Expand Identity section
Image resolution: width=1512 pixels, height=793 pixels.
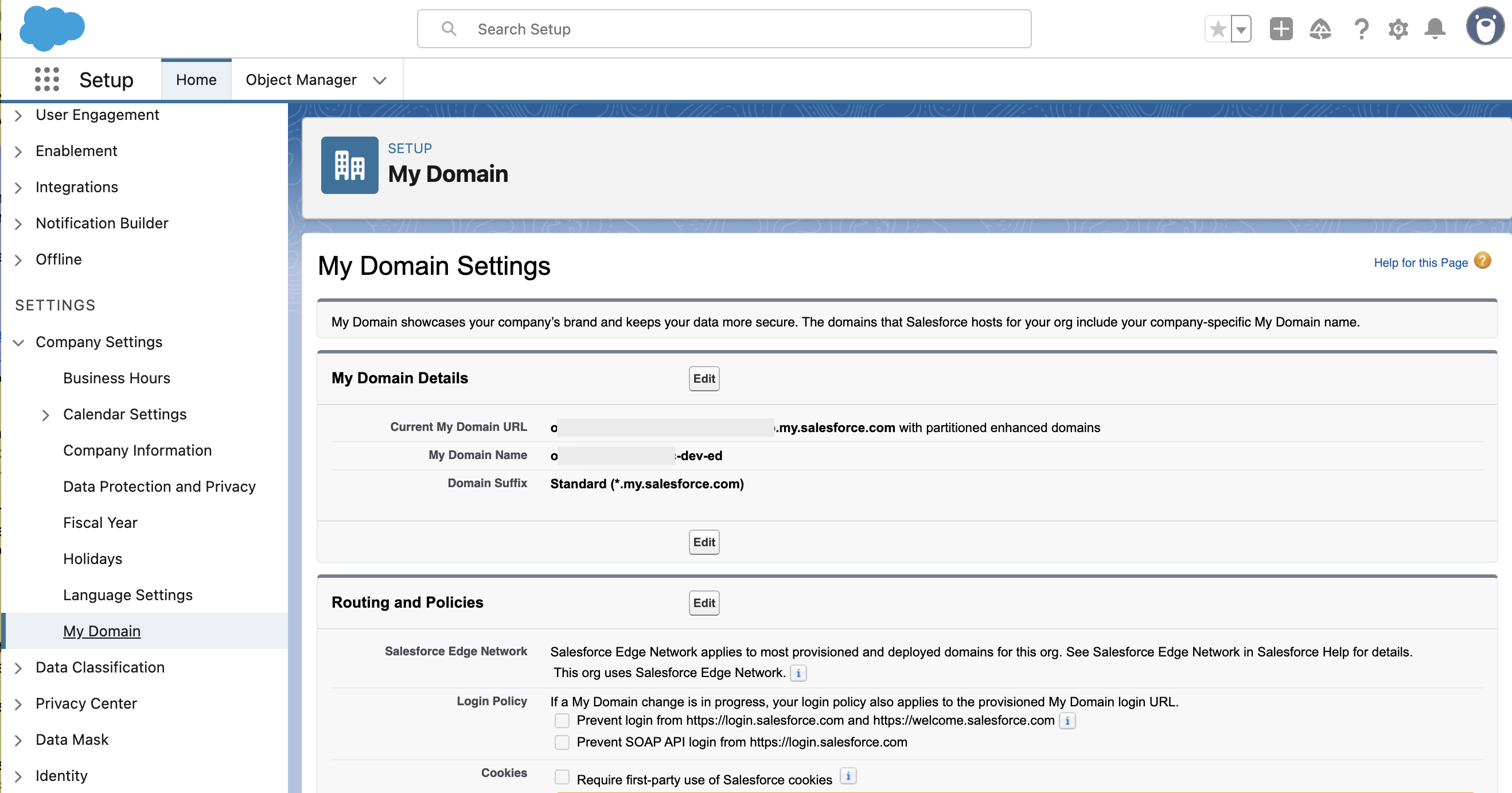tap(18, 776)
